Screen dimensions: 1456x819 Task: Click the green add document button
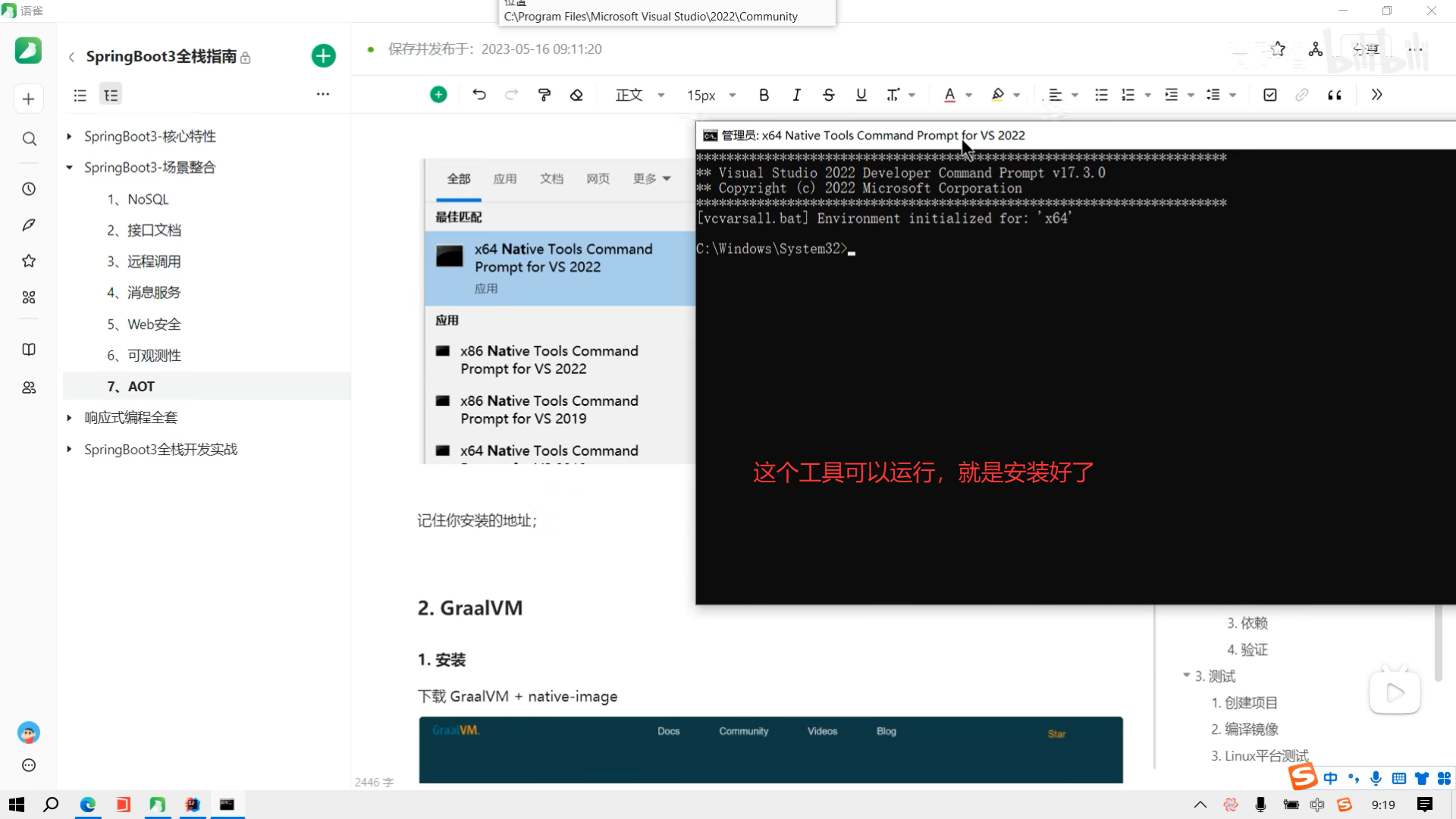point(324,56)
